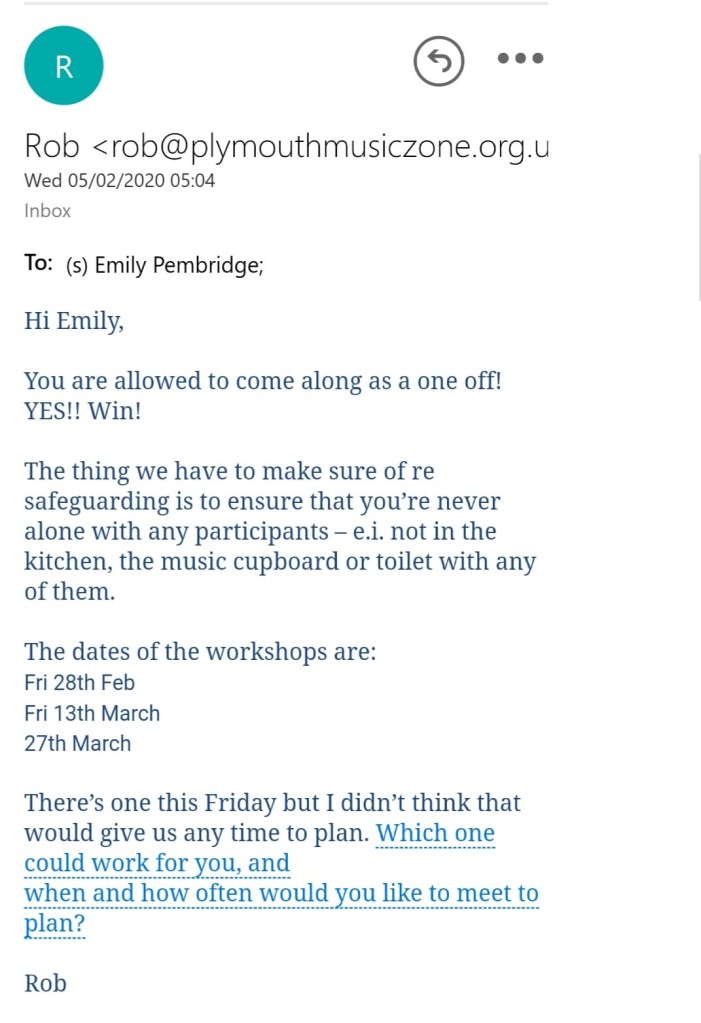Click the "Hi Emily," greeting
This screenshot has height=1023, width=701.
point(74,321)
